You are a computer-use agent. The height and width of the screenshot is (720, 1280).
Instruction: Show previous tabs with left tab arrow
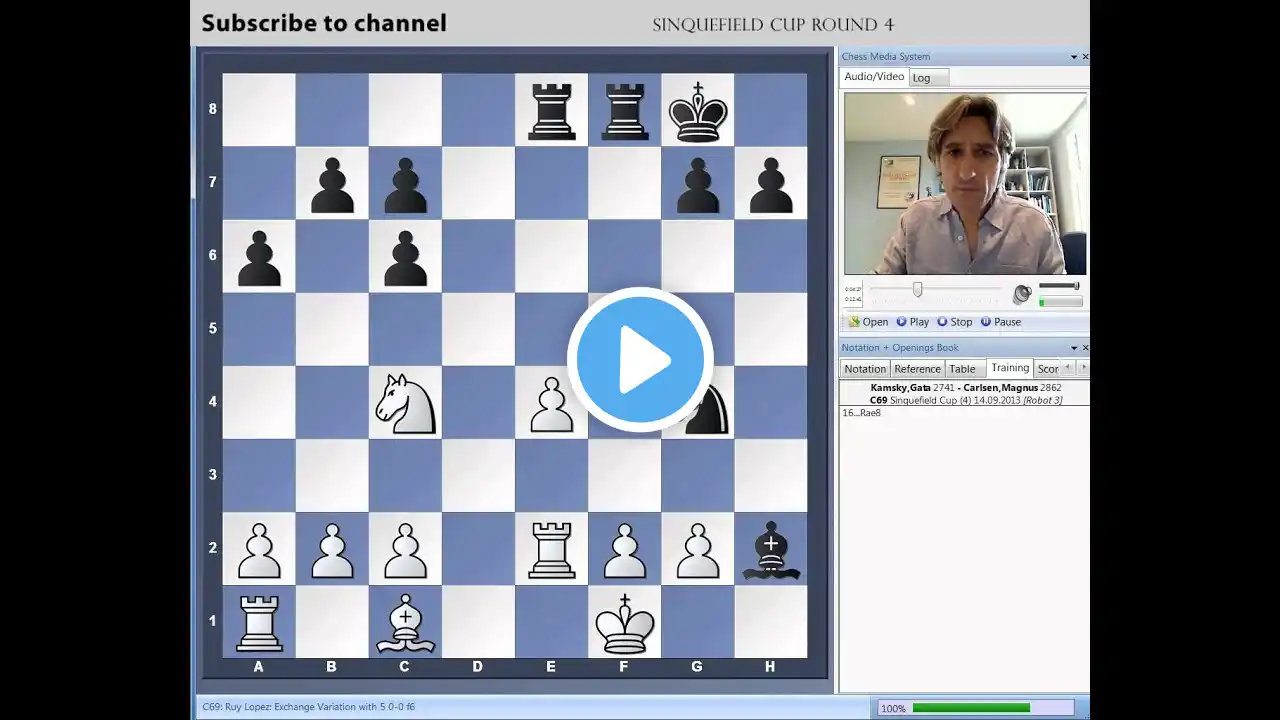click(1068, 368)
